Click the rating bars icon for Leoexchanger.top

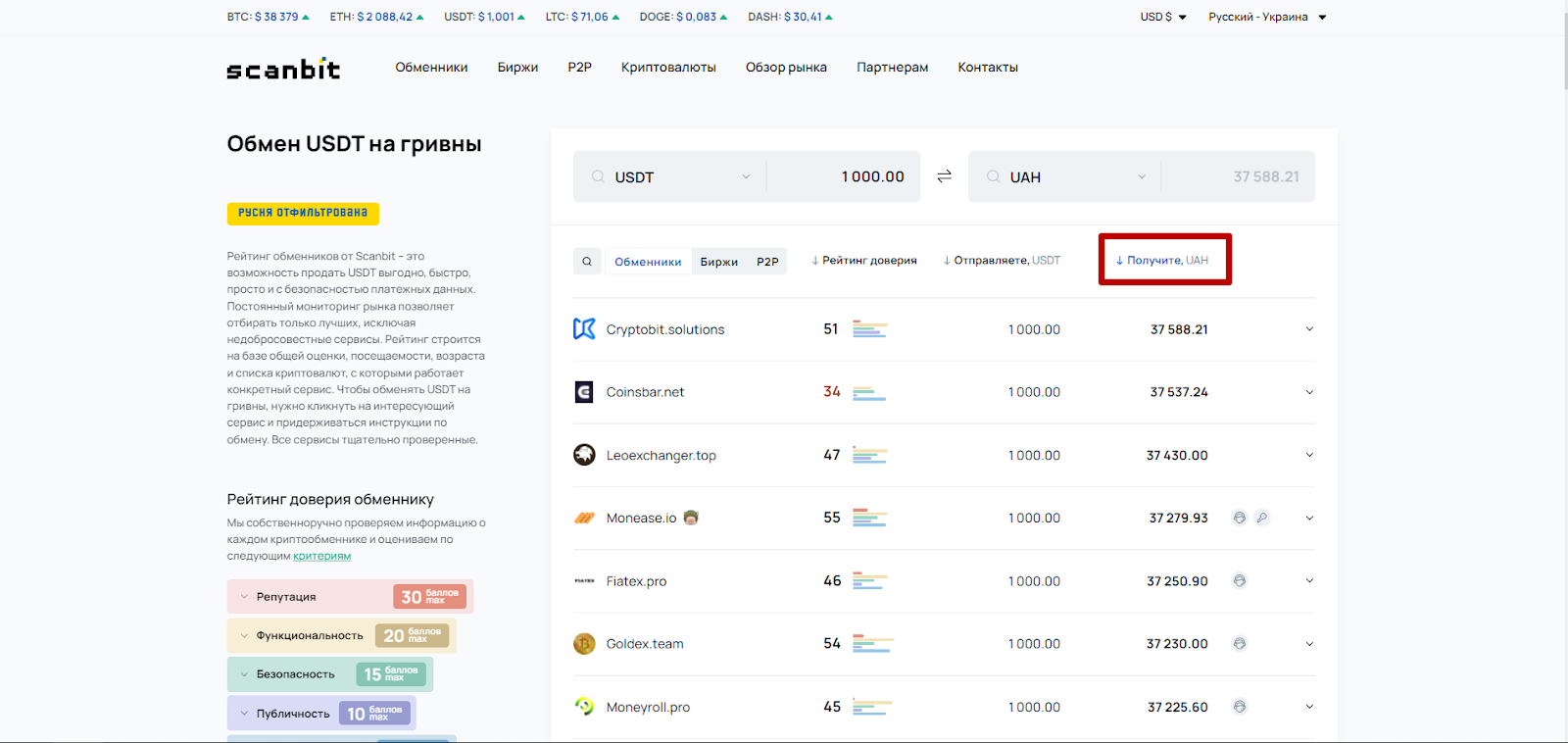[x=869, y=455]
